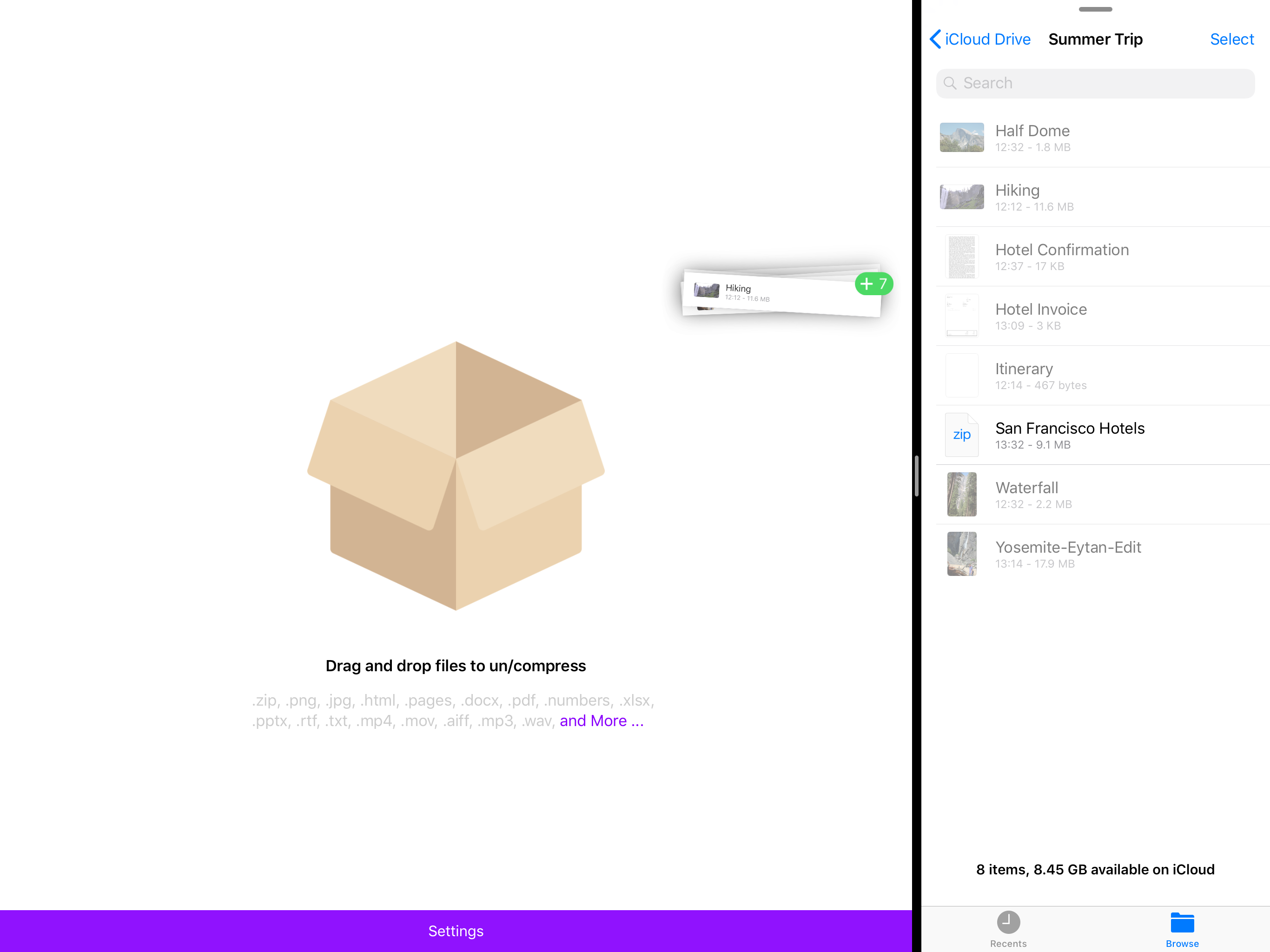Click the 'and More ...' link

(x=601, y=721)
